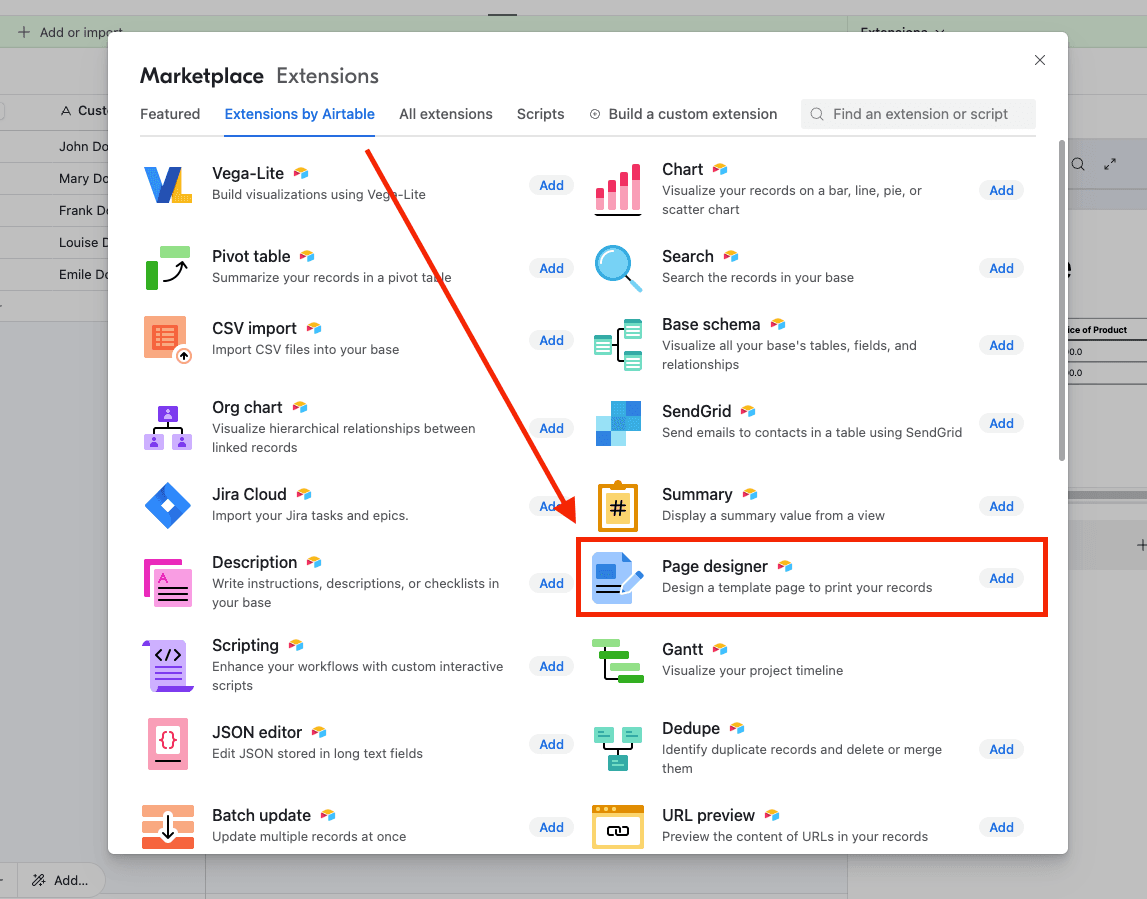Click the Page designer extension icon
1147x899 pixels.
pos(617,576)
